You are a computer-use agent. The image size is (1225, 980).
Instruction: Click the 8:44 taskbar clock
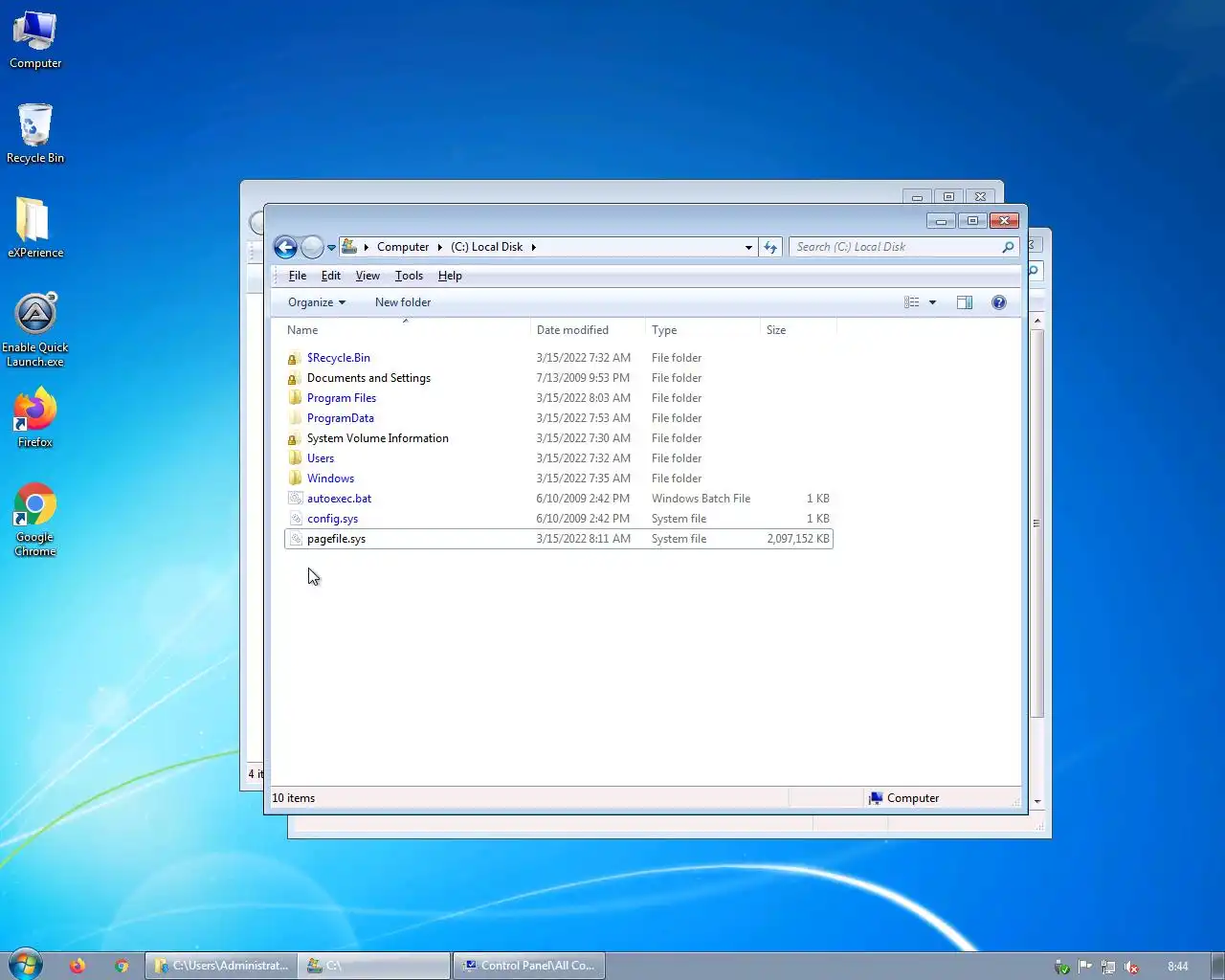click(x=1178, y=967)
